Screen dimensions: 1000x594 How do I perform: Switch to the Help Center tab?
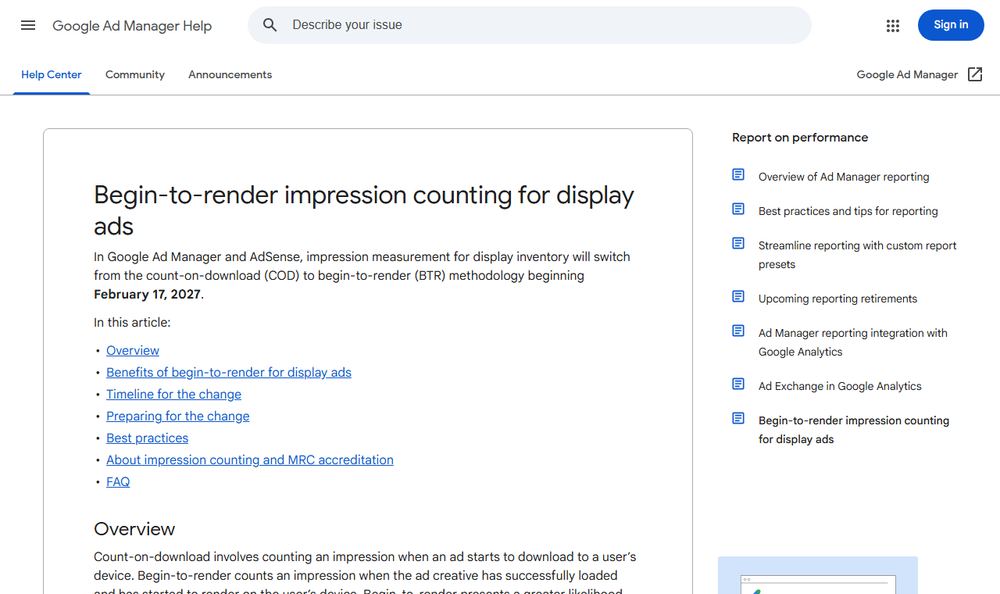[x=51, y=75]
